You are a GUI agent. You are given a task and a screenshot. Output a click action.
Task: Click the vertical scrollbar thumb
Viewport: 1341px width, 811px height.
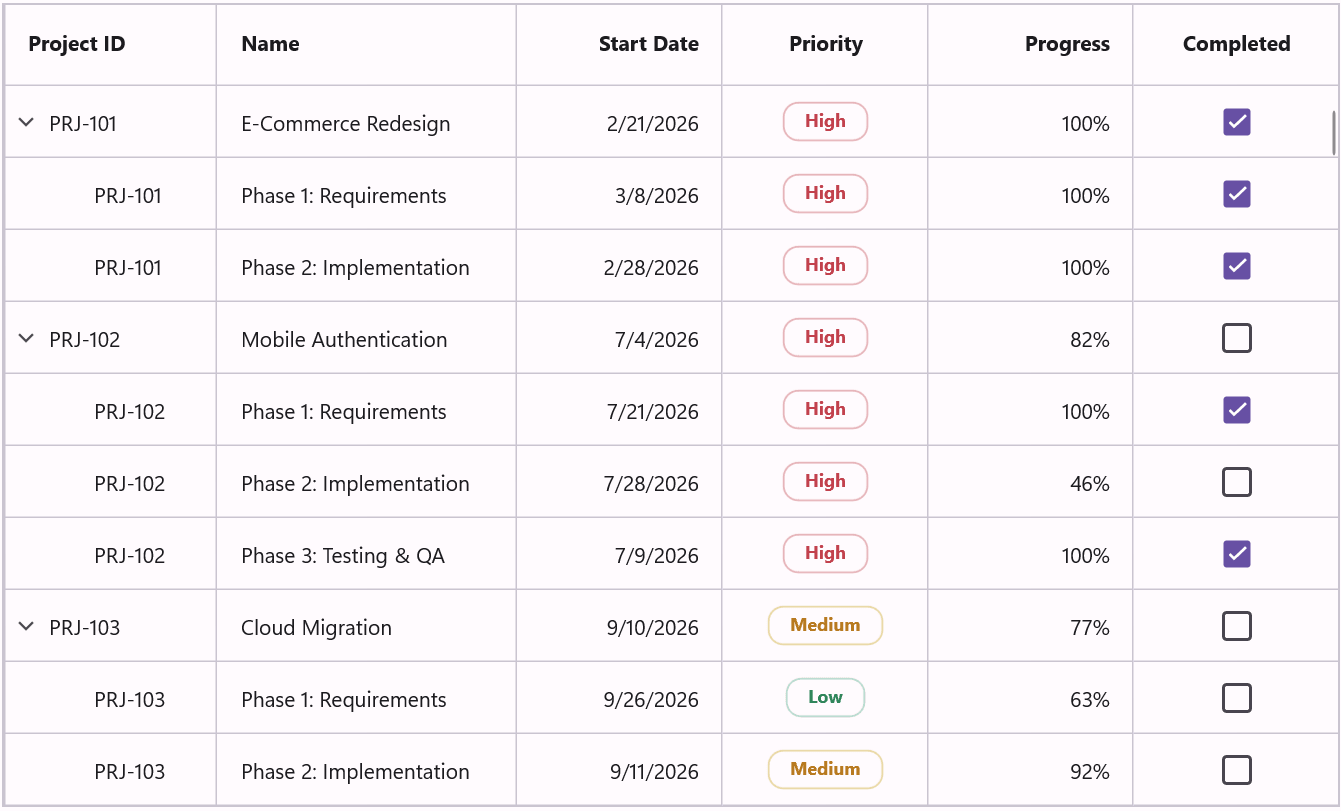[x=1334, y=133]
